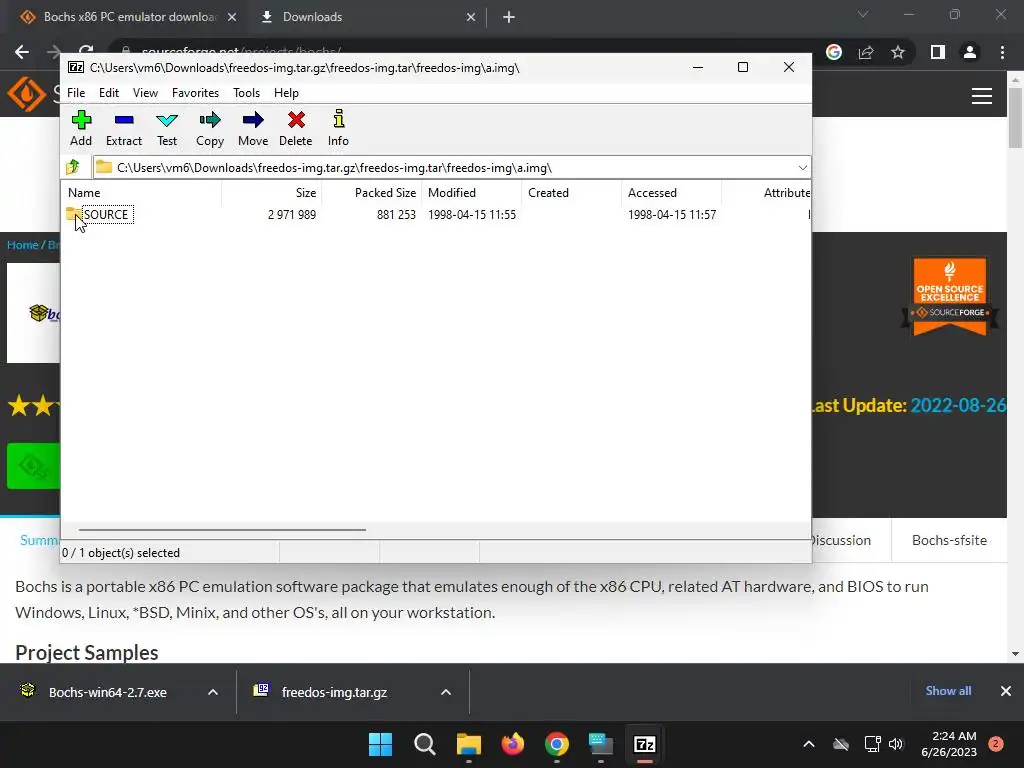Sort by the Name column header
This screenshot has height=768, width=1024.
(142, 193)
